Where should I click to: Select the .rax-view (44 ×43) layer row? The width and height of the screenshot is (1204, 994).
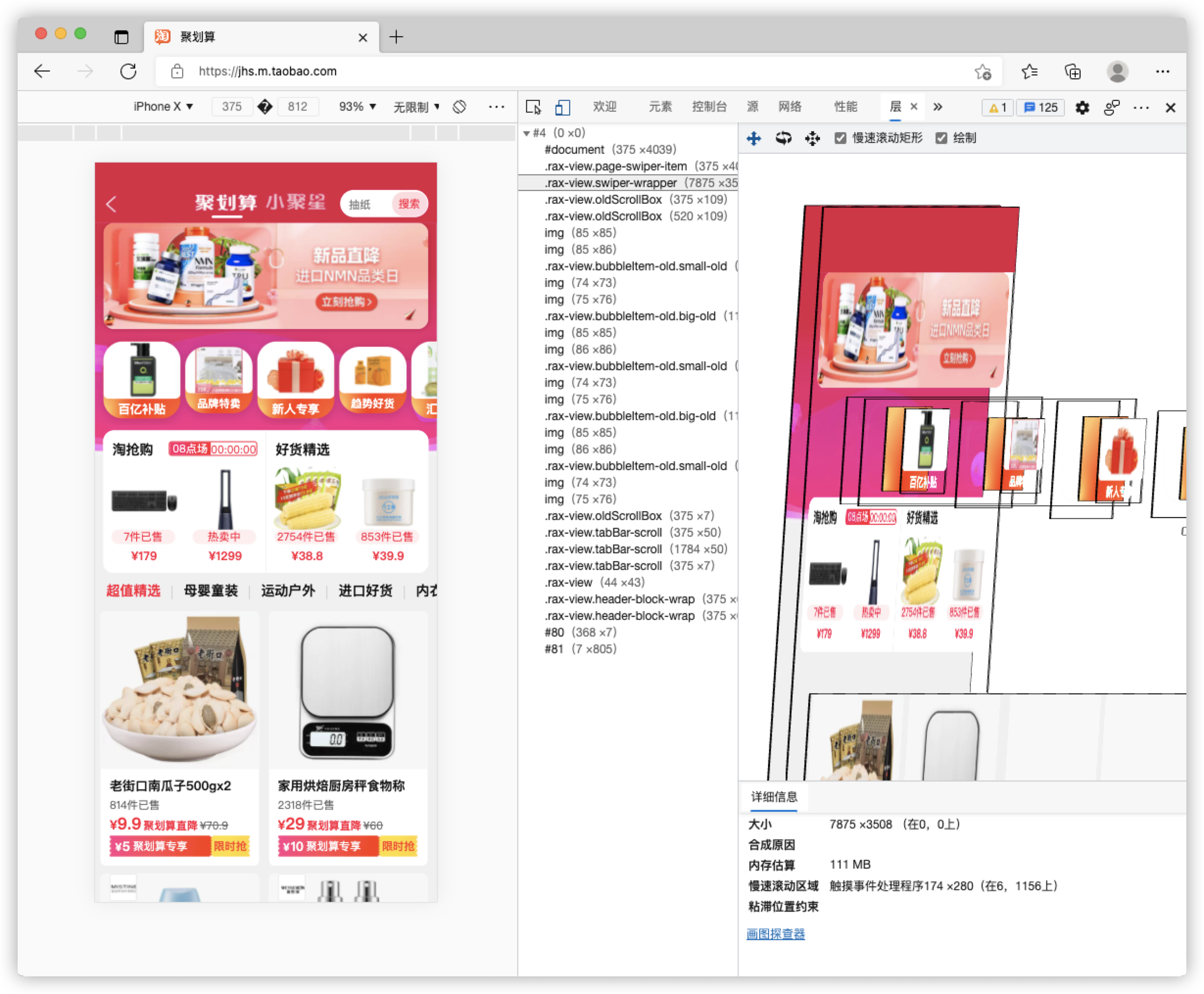click(x=628, y=582)
